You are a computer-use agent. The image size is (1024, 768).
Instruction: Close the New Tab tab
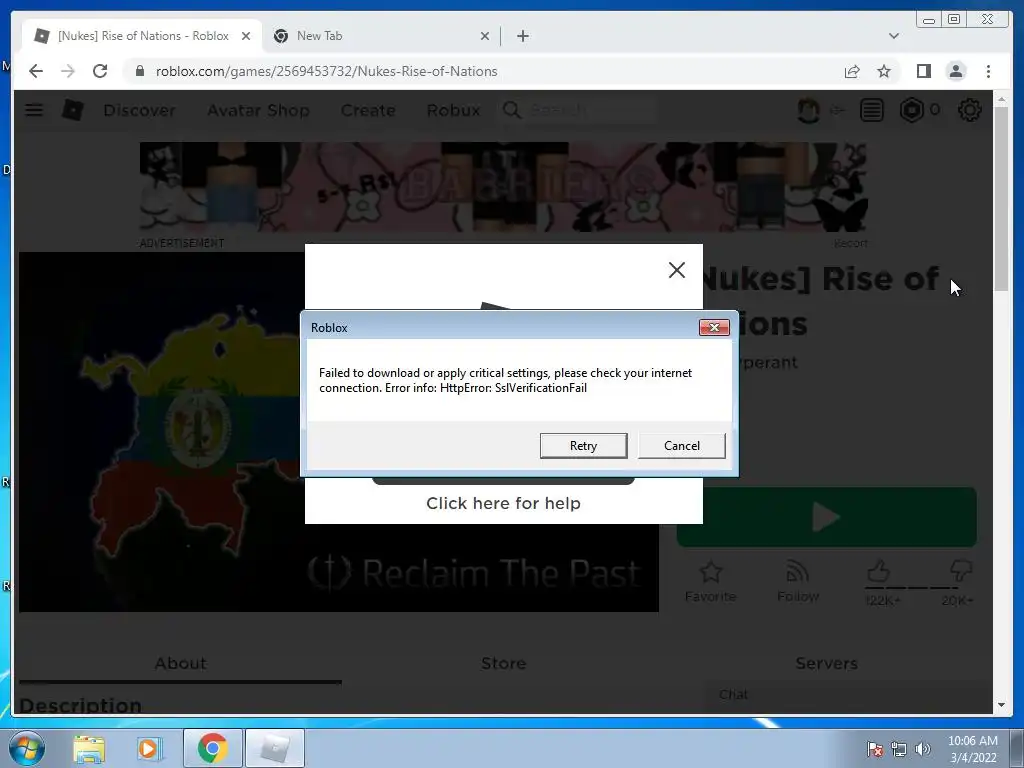[x=485, y=36]
